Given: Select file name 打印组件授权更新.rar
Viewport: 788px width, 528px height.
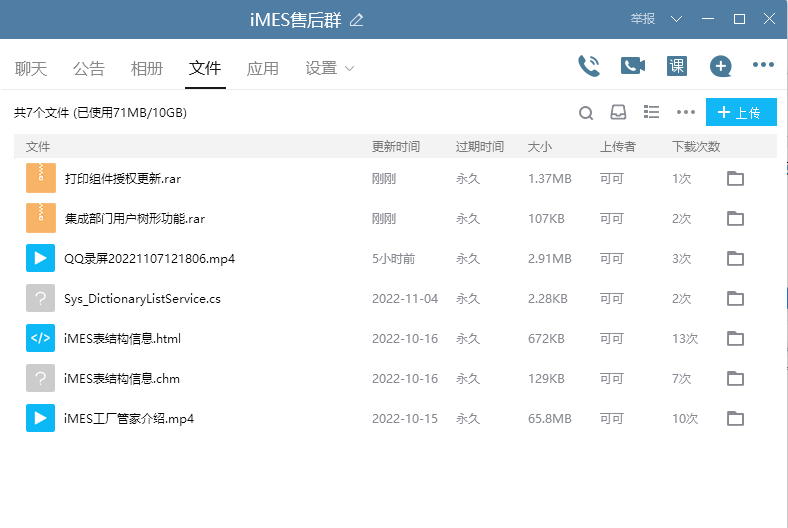Looking at the screenshot, I should point(123,178).
